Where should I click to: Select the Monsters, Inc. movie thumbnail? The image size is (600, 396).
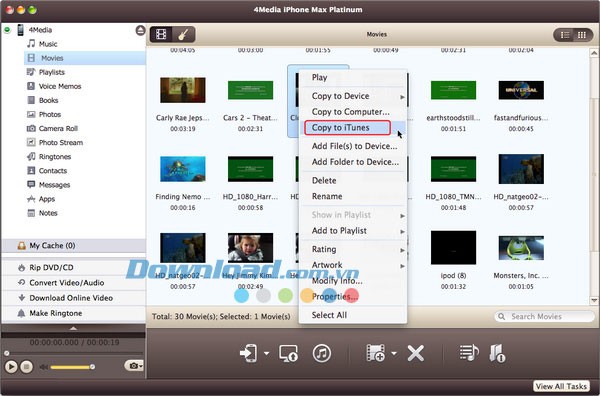tap(521, 248)
